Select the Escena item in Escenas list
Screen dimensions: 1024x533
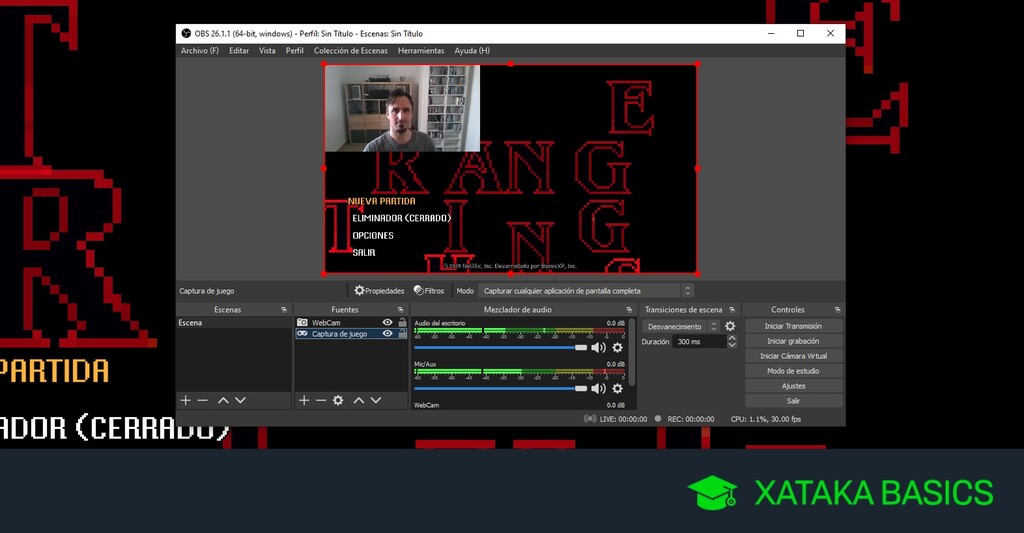[x=234, y=323]
